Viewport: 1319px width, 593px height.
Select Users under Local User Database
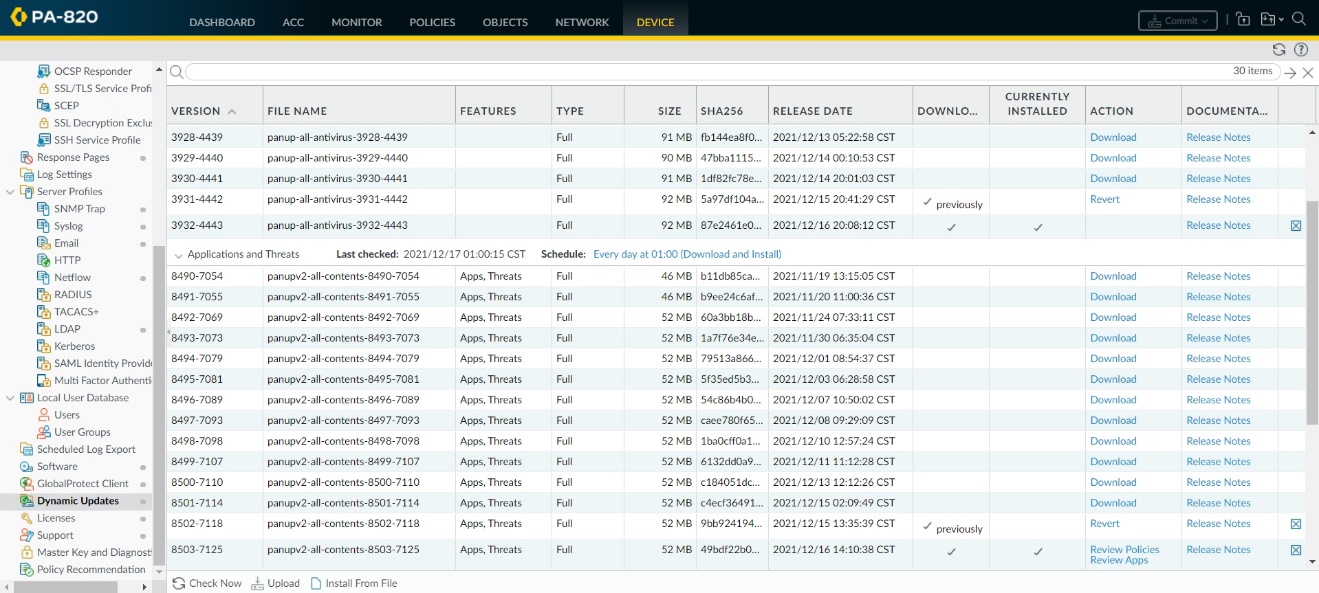pyautogui.click(x=67, y=415)
